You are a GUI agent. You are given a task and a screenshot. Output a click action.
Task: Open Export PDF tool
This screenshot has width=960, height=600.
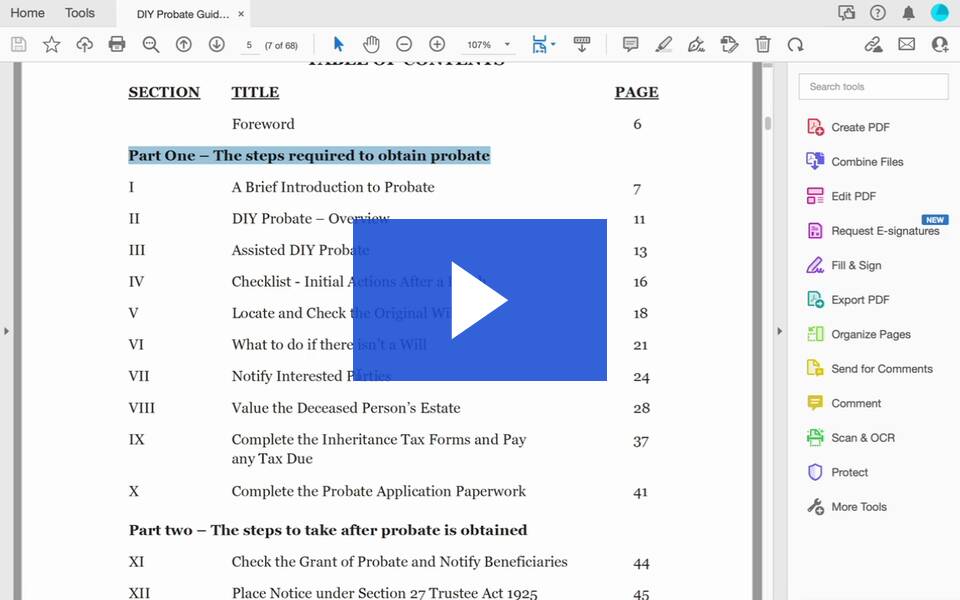[849, 299]
